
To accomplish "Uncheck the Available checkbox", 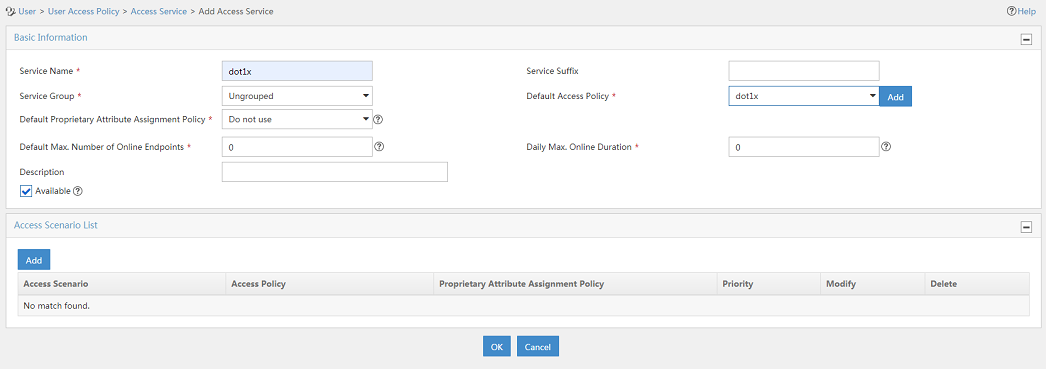I will (27, 192).
